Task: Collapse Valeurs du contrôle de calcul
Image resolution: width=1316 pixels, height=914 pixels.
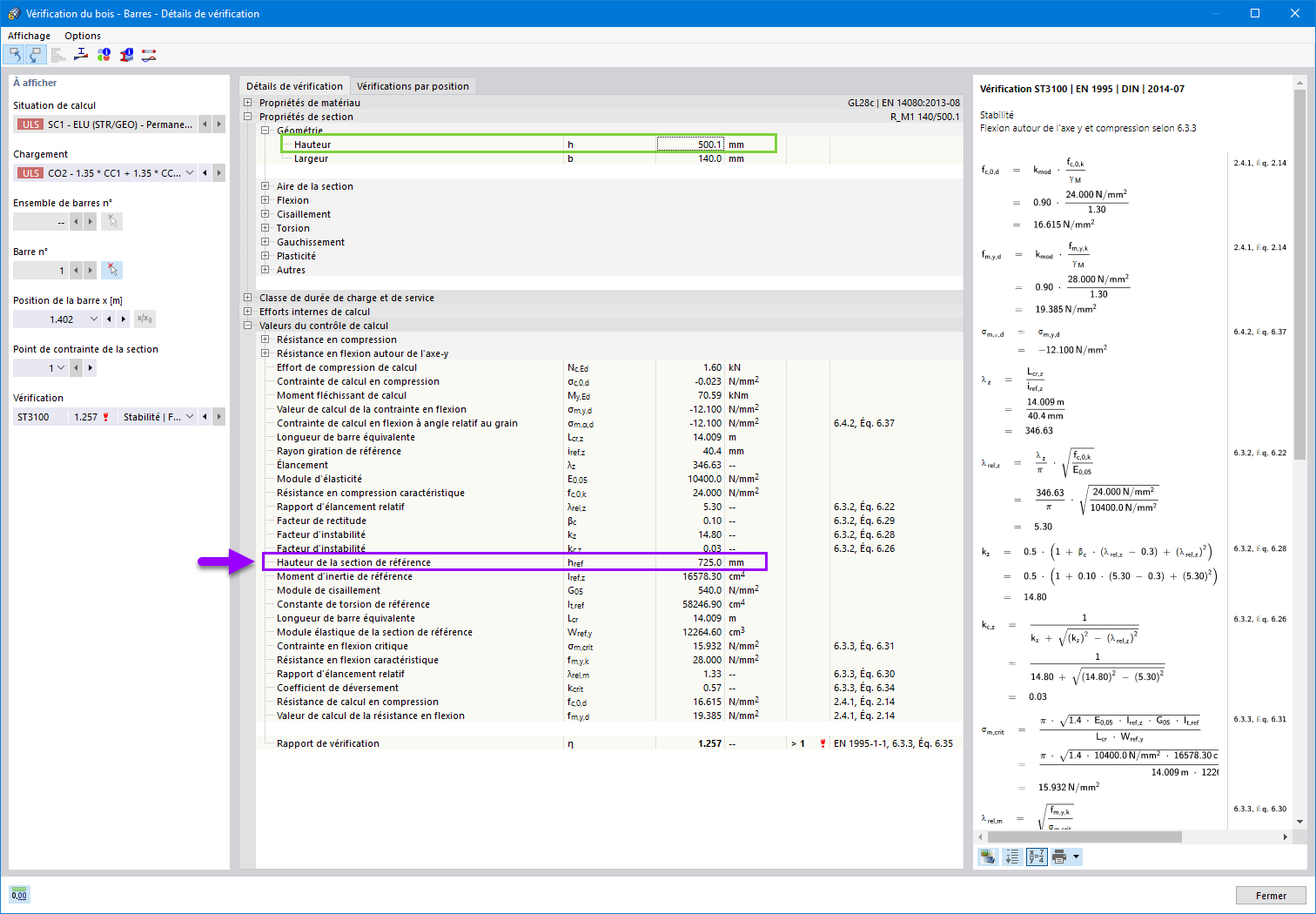Action: 248,326
